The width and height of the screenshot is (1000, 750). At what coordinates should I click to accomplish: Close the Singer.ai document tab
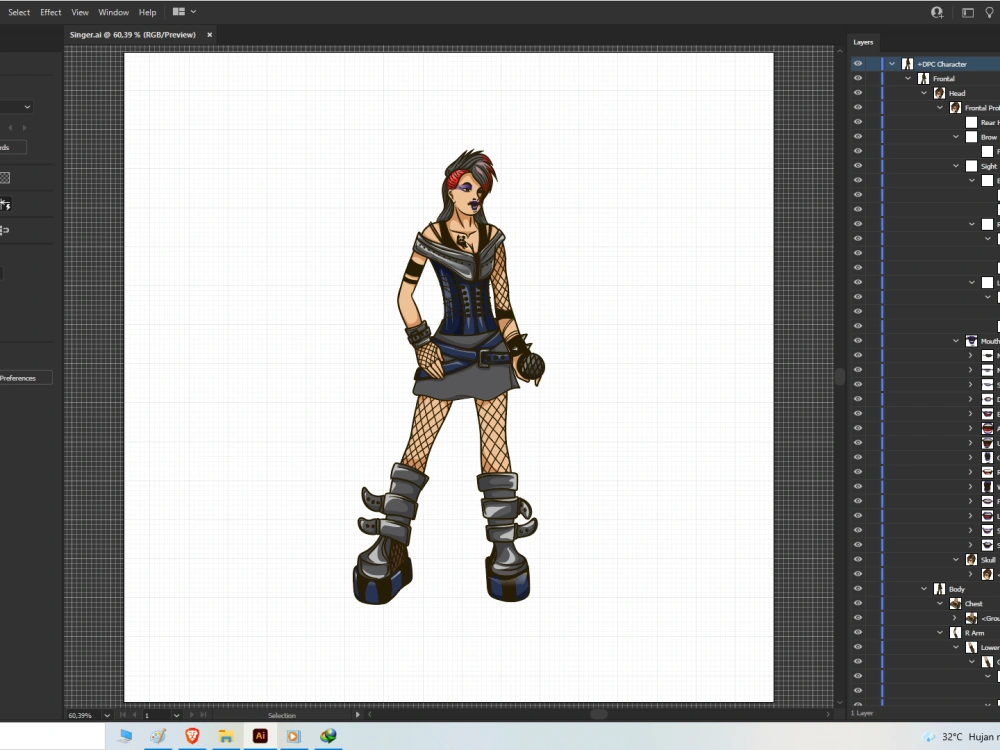click(x=209, y=34)
